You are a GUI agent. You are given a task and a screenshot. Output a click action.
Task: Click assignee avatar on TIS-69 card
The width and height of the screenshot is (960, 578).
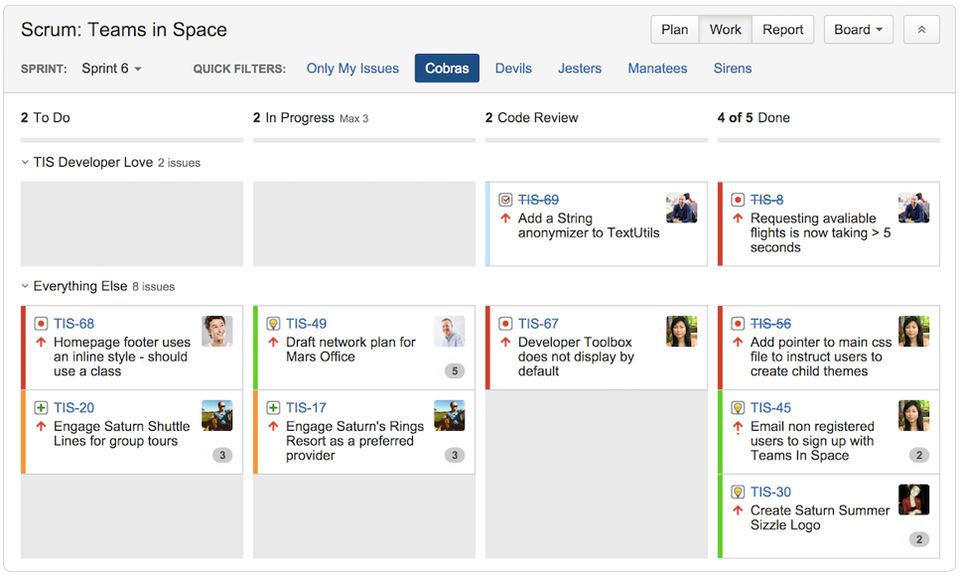[682, 208]
